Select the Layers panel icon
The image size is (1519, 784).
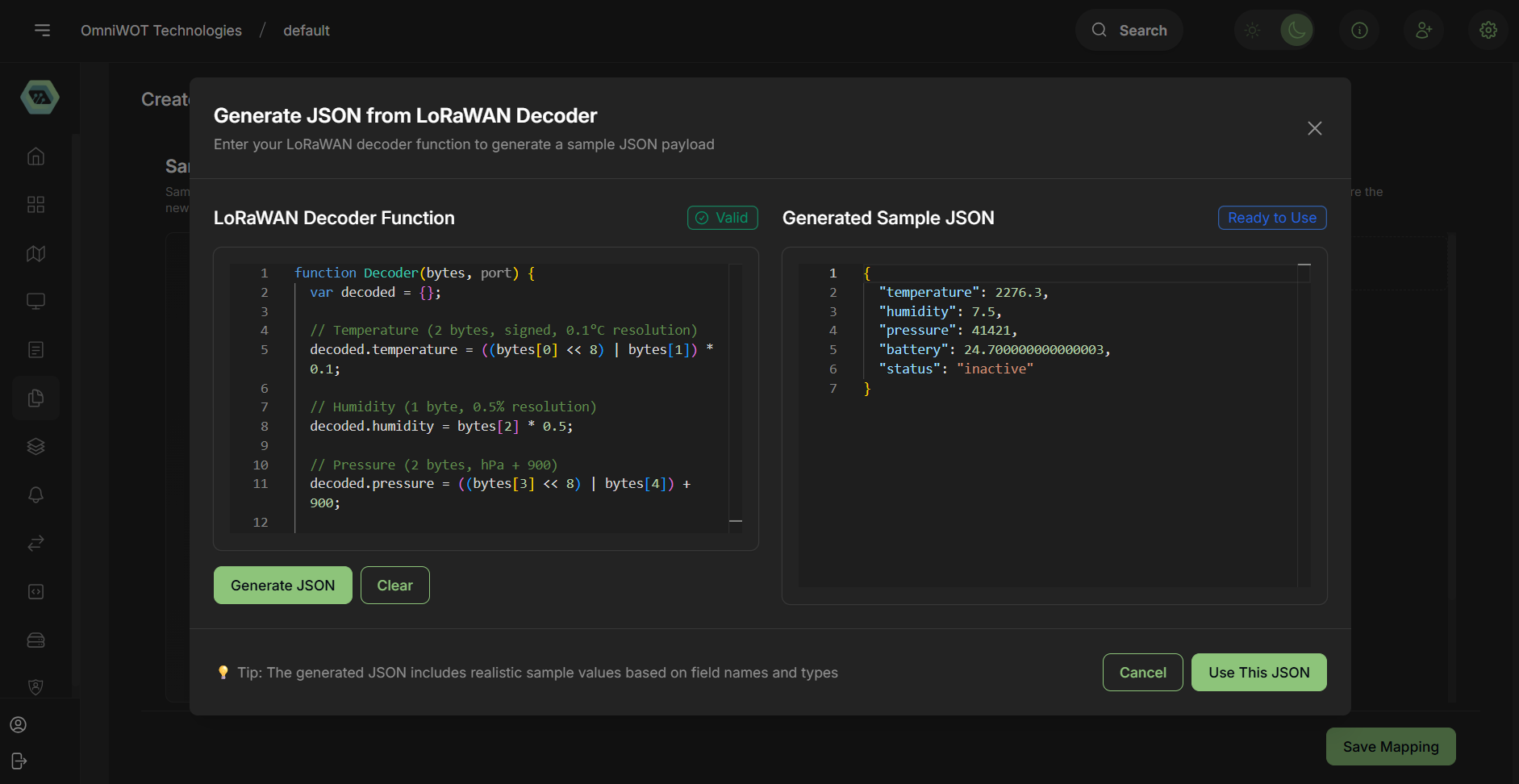[35, 446]
